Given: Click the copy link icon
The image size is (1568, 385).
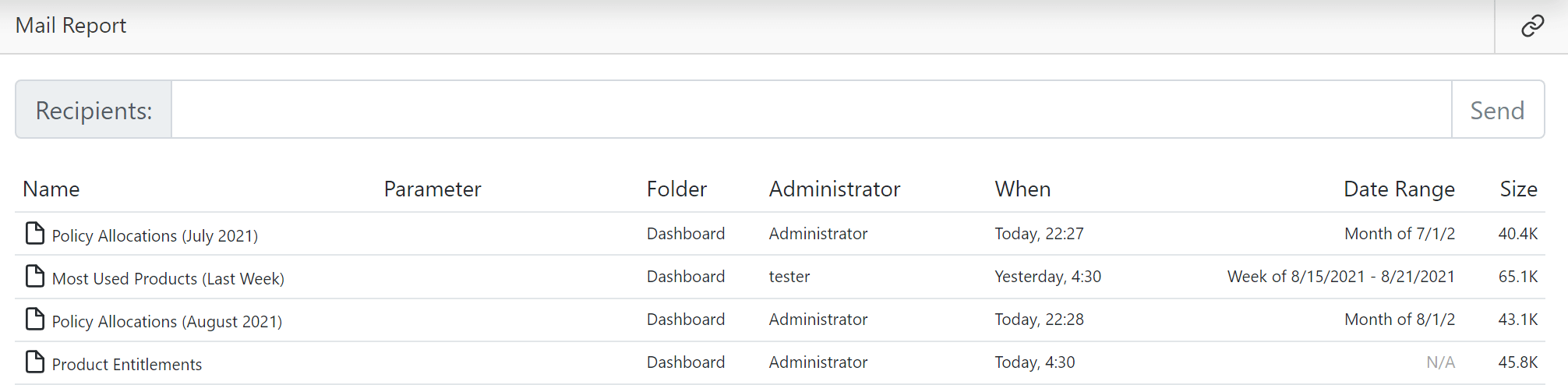Looking at the screenshot, I should click(1532, 26).
